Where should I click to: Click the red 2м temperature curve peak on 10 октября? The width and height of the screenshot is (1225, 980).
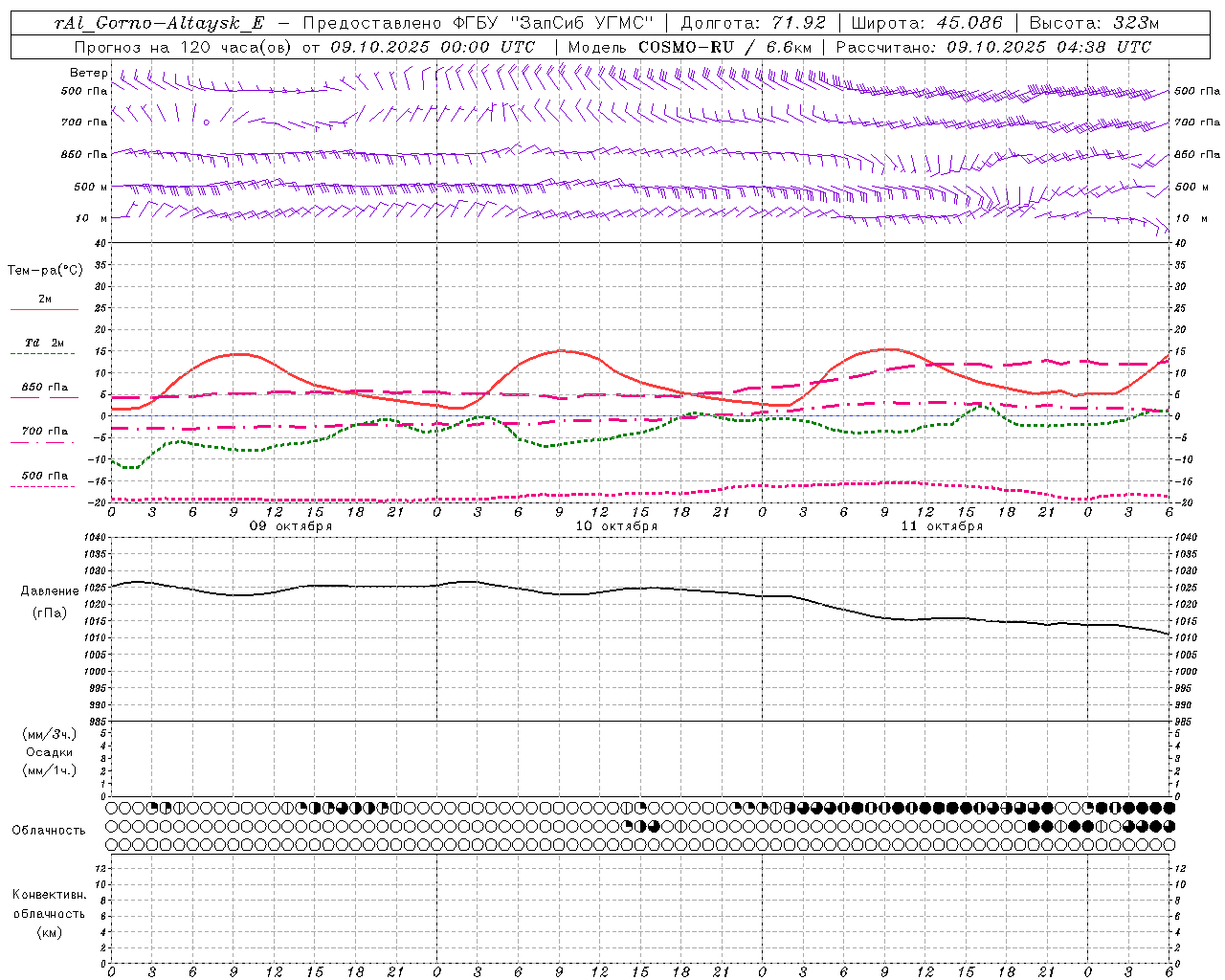coord(561,350)
